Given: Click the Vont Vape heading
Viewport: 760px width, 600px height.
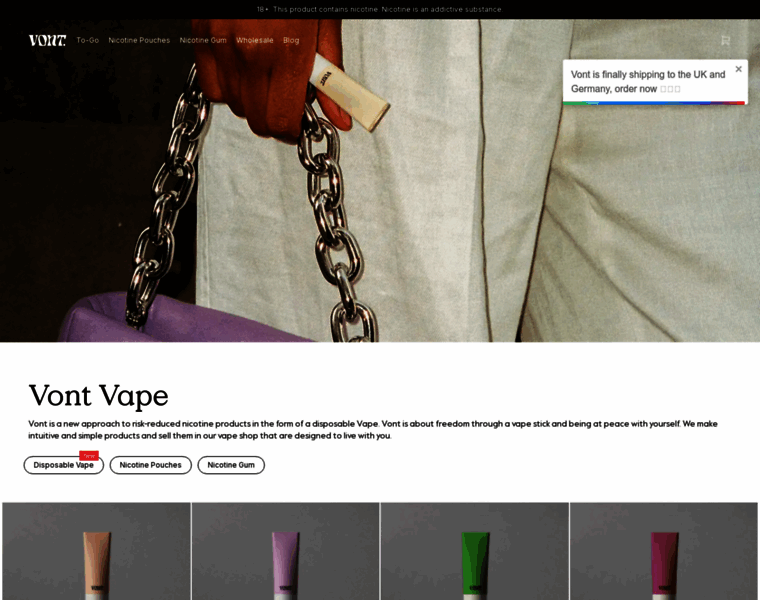Looking at the screenshot, I should click(x=98, y=395).
